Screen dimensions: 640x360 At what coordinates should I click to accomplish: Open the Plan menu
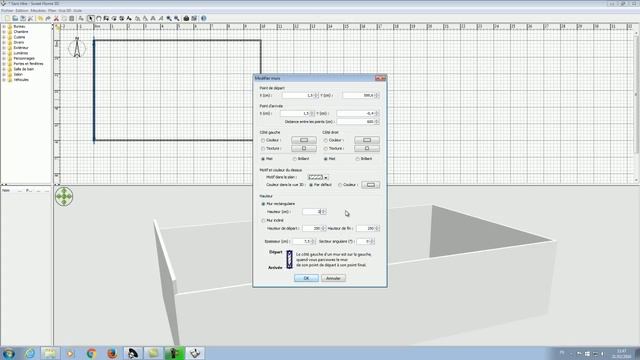pyautogui.click(x=52, y=11)
